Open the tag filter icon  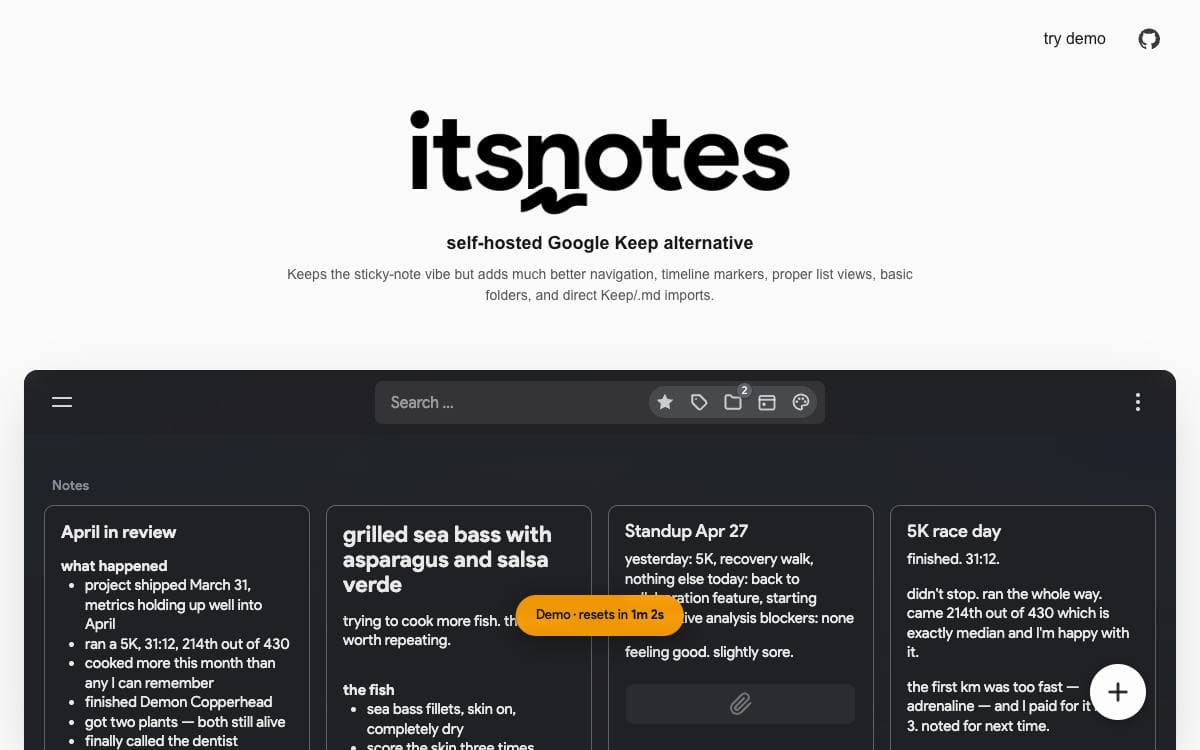point(699,402)
